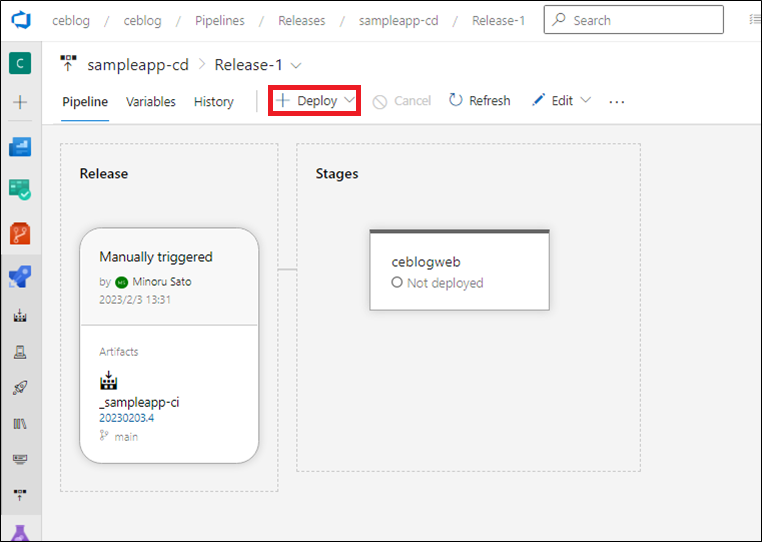Add new item with sidebar plus icon
Screen dimensions: 762x542
click(x=20, y=102)
